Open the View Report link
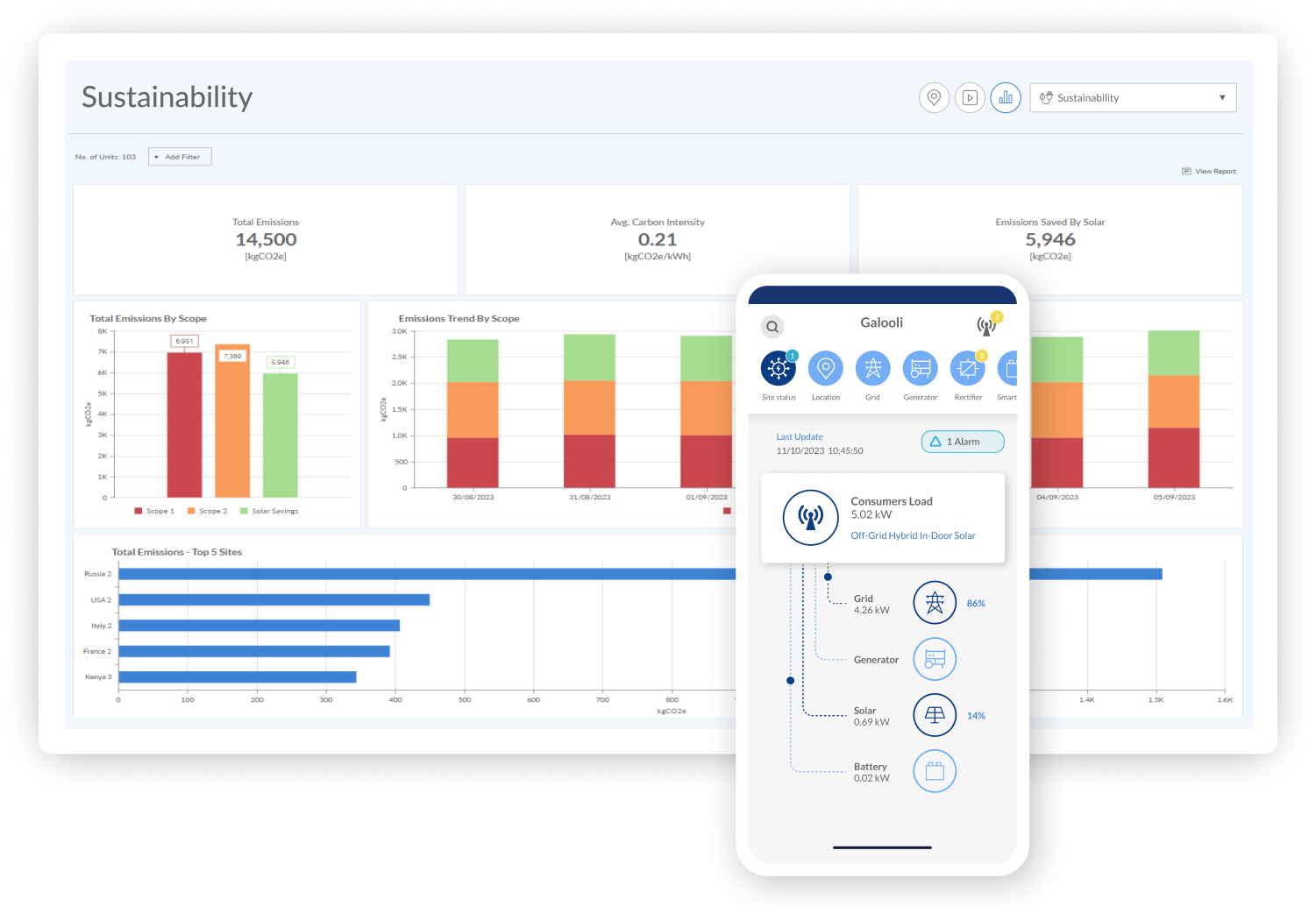The image size is (1316, 921). (x=1209, y=172)
